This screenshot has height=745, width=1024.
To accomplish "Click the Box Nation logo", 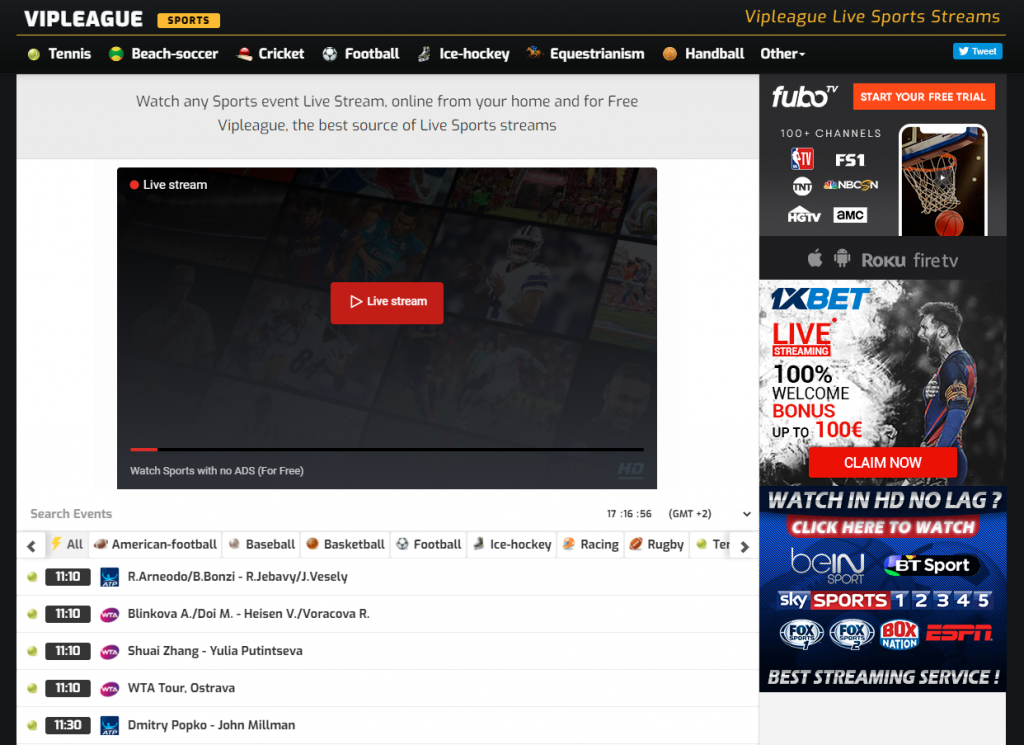I will coord(899,635).
